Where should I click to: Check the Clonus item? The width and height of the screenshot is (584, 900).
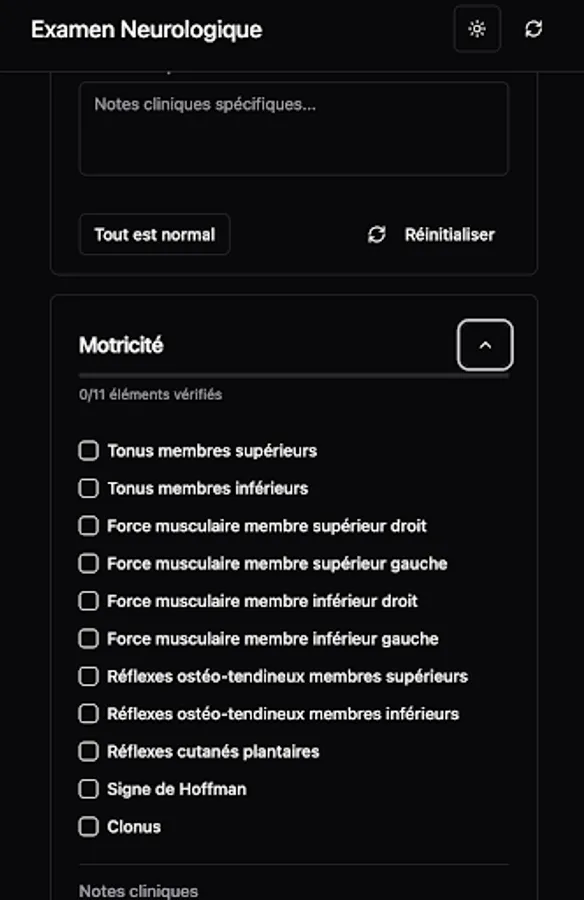(x=87, y=827)
